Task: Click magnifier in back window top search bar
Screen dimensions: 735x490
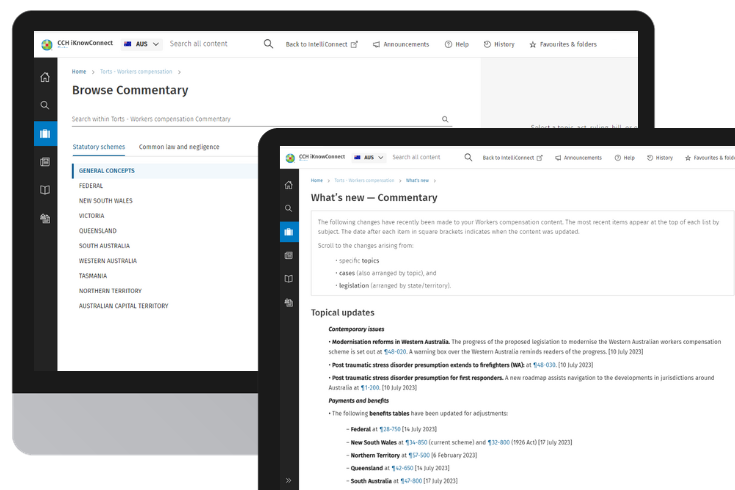Action: click(268, 44)
